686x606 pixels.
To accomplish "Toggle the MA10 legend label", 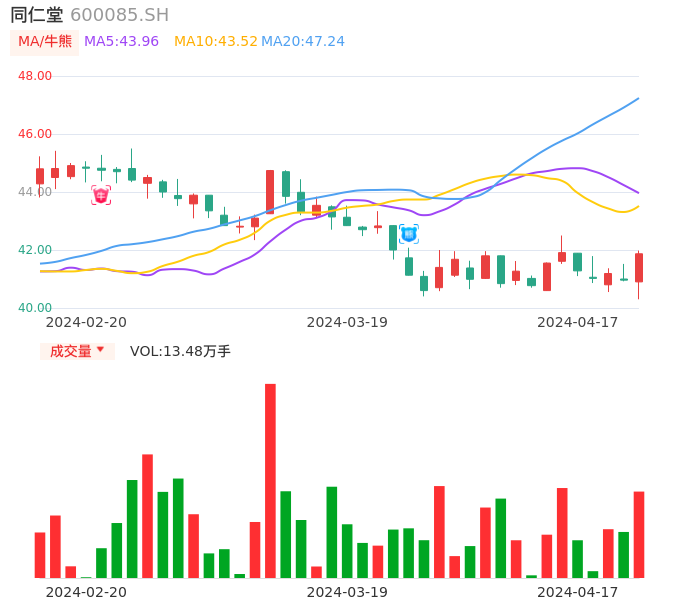I will 215,41.
